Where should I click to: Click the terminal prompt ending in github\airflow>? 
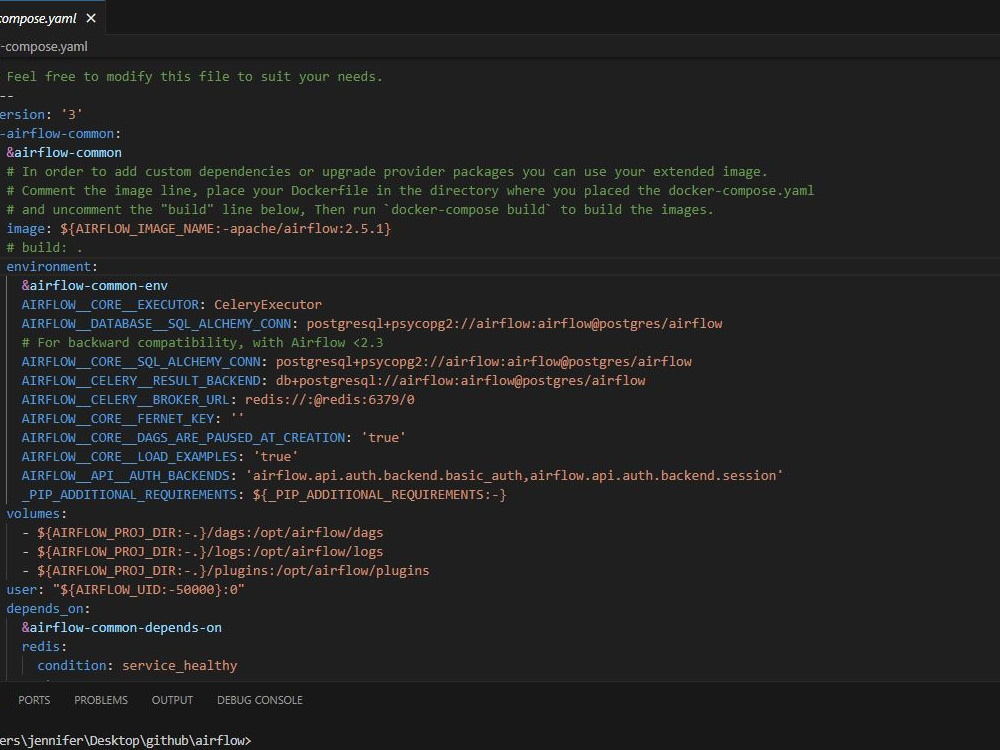coord(126,740)
